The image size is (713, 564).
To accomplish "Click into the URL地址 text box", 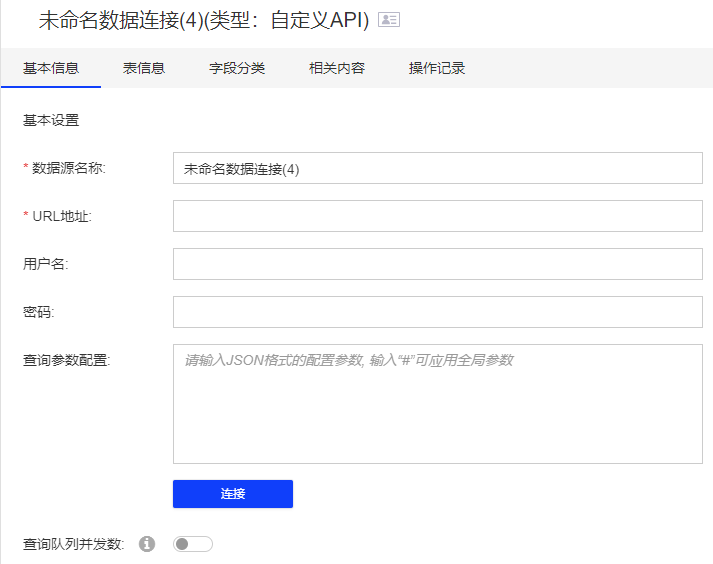I will 437,216.
